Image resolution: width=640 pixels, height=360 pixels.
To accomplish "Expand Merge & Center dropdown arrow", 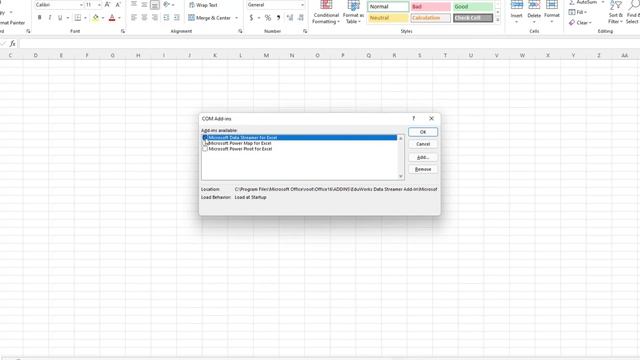I will coord(236,18).
